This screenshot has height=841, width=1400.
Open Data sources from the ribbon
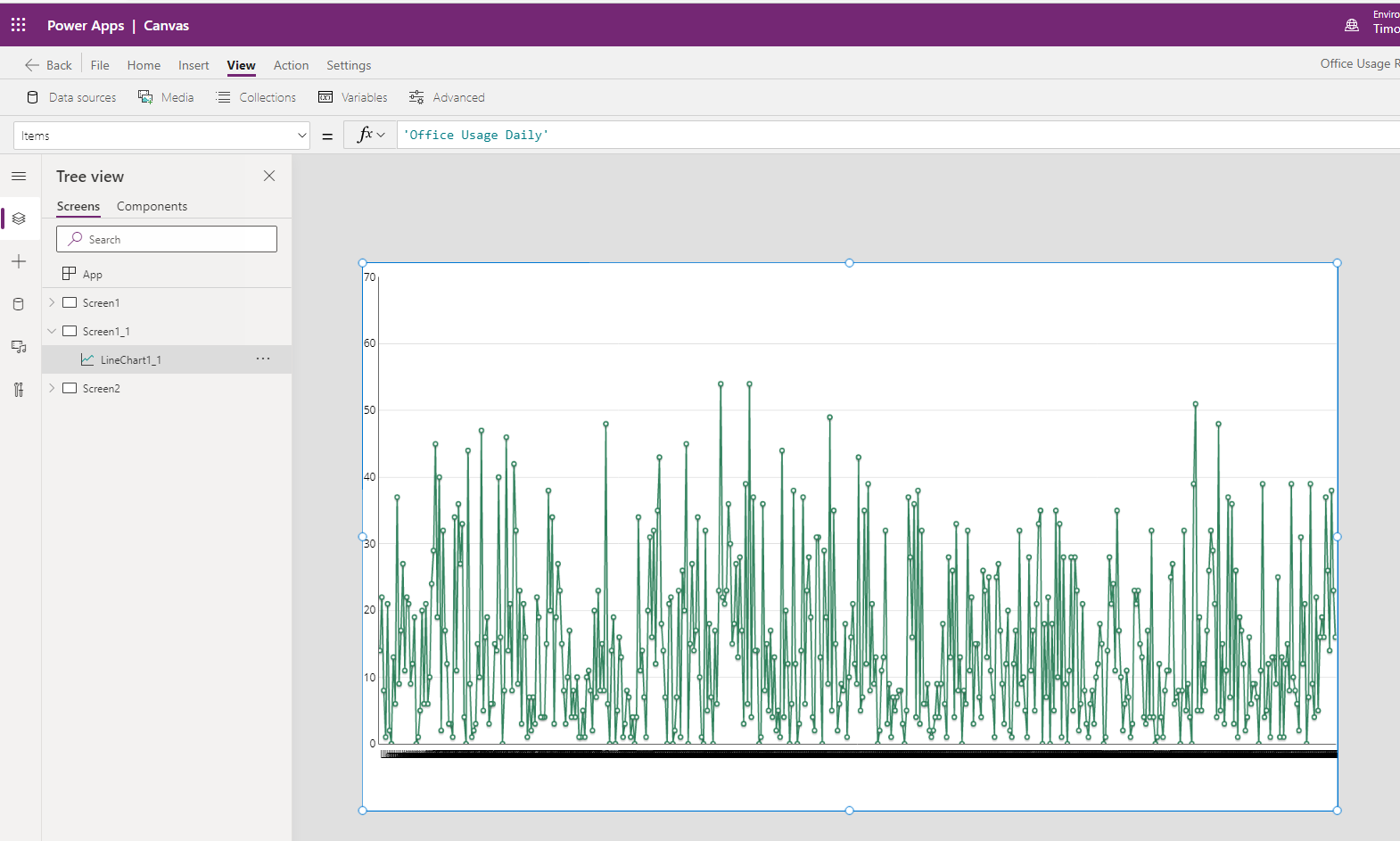71,97
